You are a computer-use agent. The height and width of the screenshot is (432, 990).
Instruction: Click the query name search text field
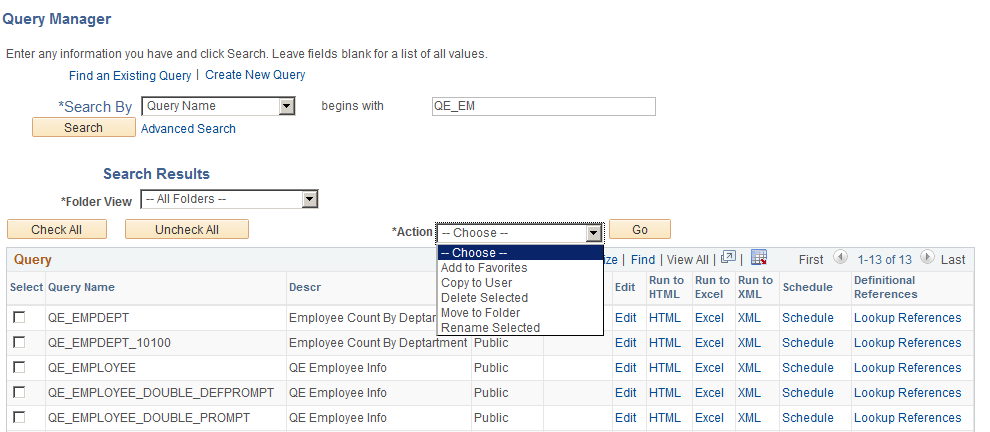[x=543, y=106]
